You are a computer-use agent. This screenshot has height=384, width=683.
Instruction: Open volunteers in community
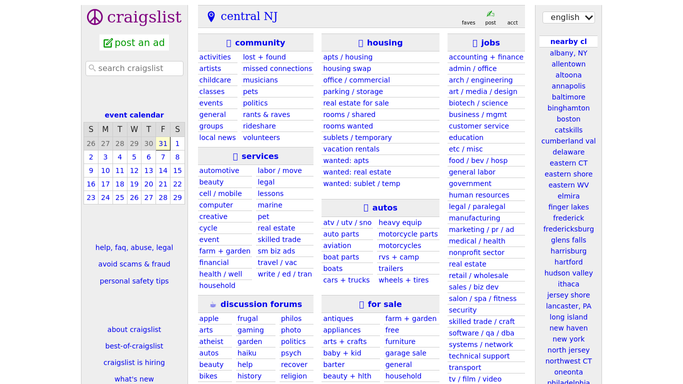point(261,138)
